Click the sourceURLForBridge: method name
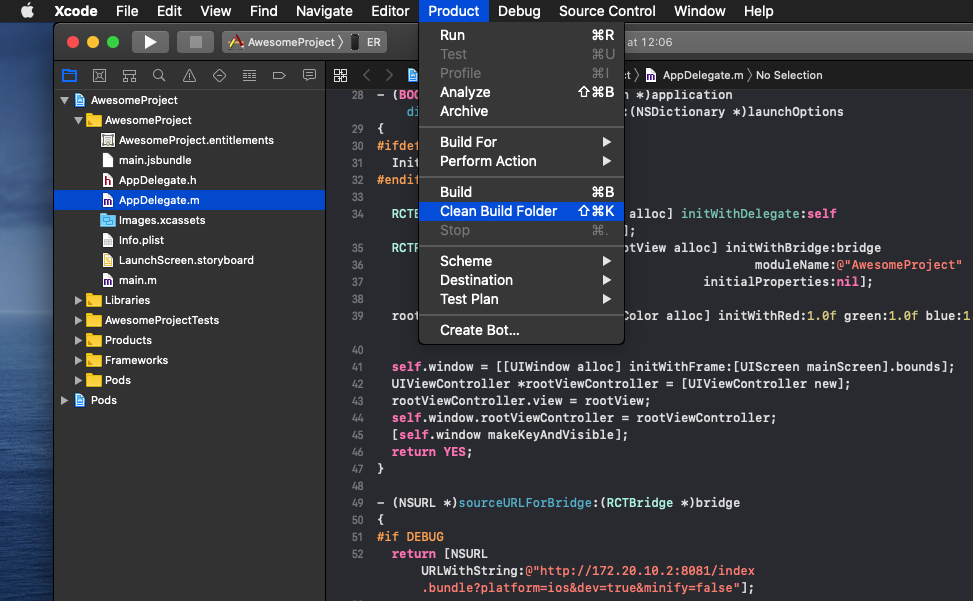 [x=525, y=502]
